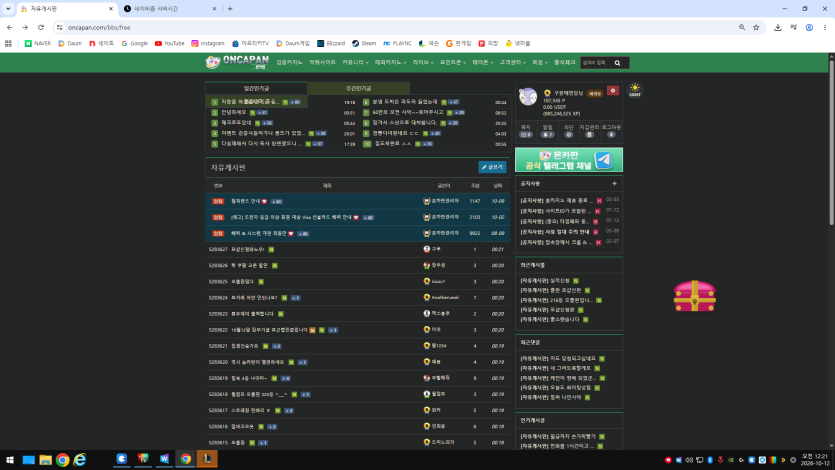Screen dimensions: 835x470
Task: Click the 글쓰기 write post button
Action: [492, 167]
